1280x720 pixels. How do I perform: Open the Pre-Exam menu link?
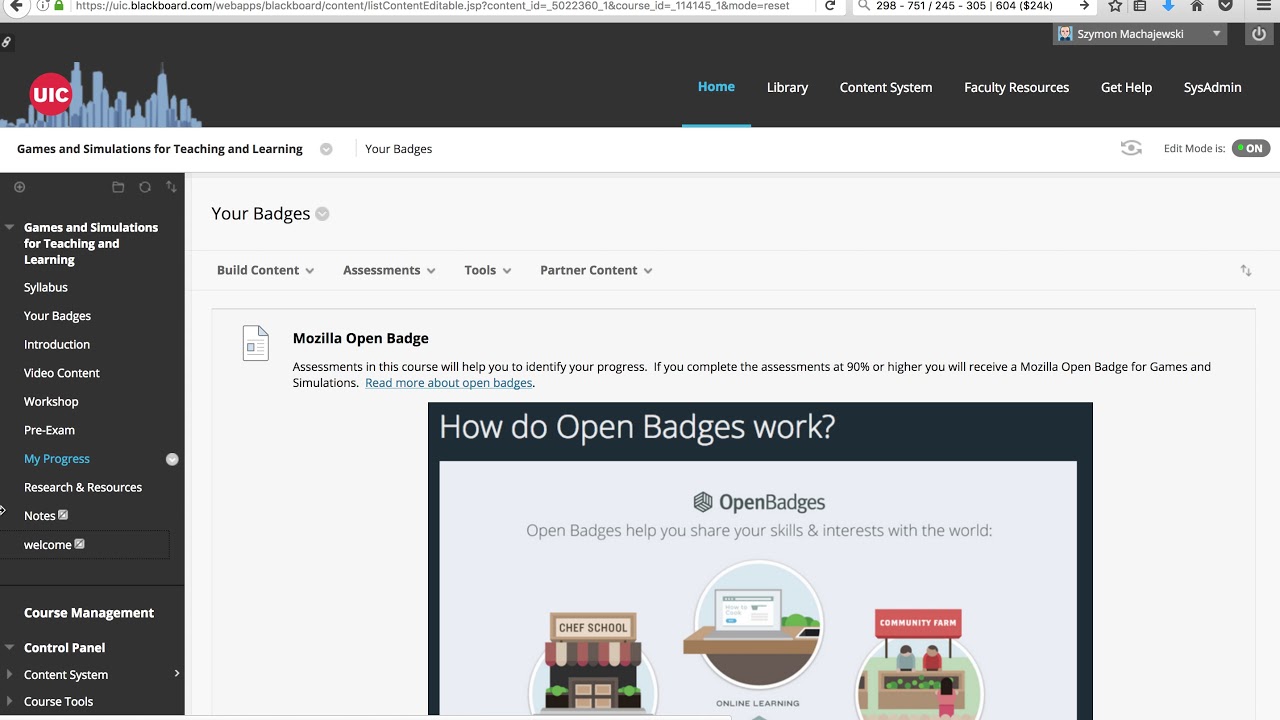[x=49, y=430]
